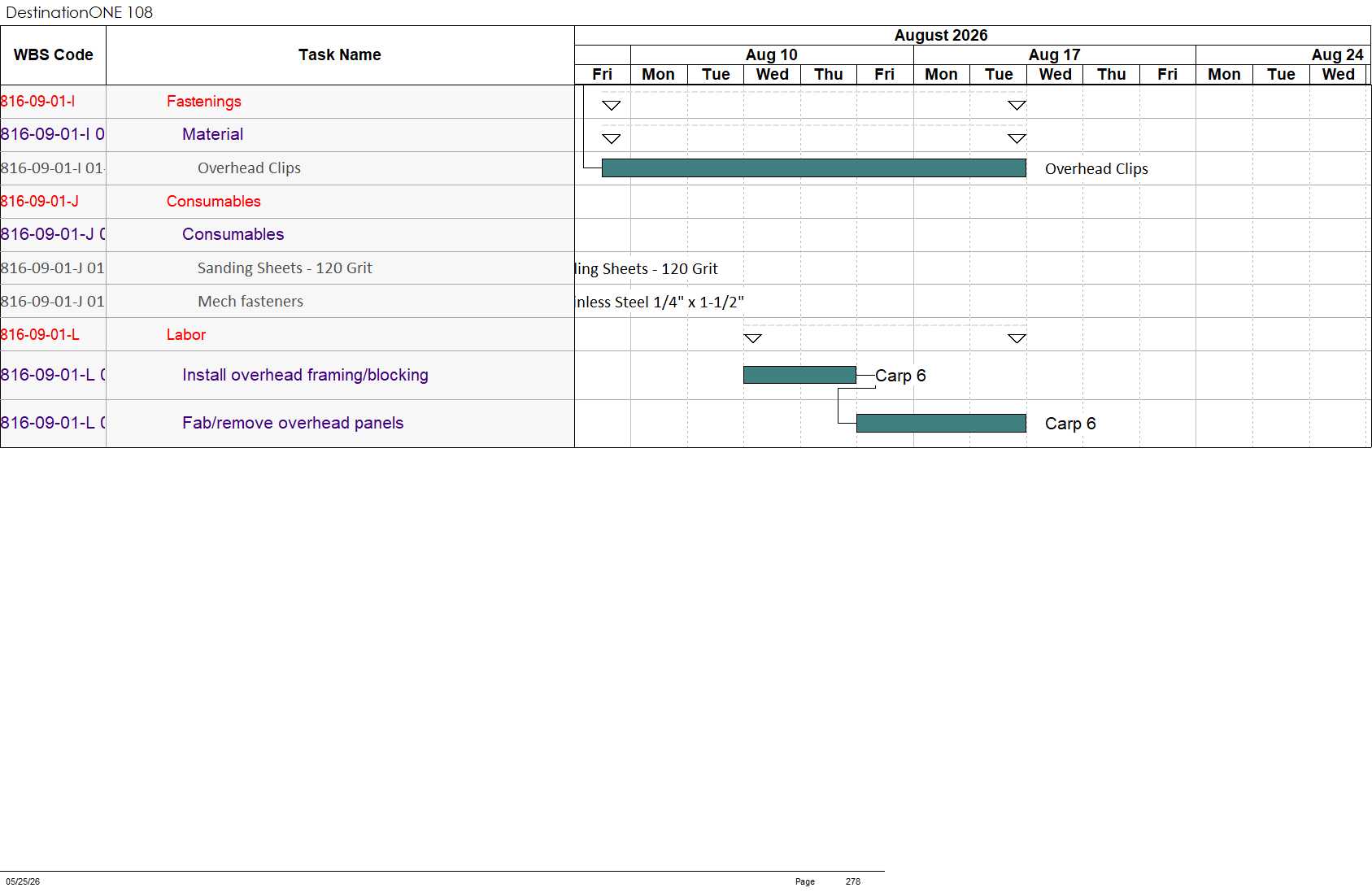Click the Material task under Fastenings

click(x=212, y=135)
